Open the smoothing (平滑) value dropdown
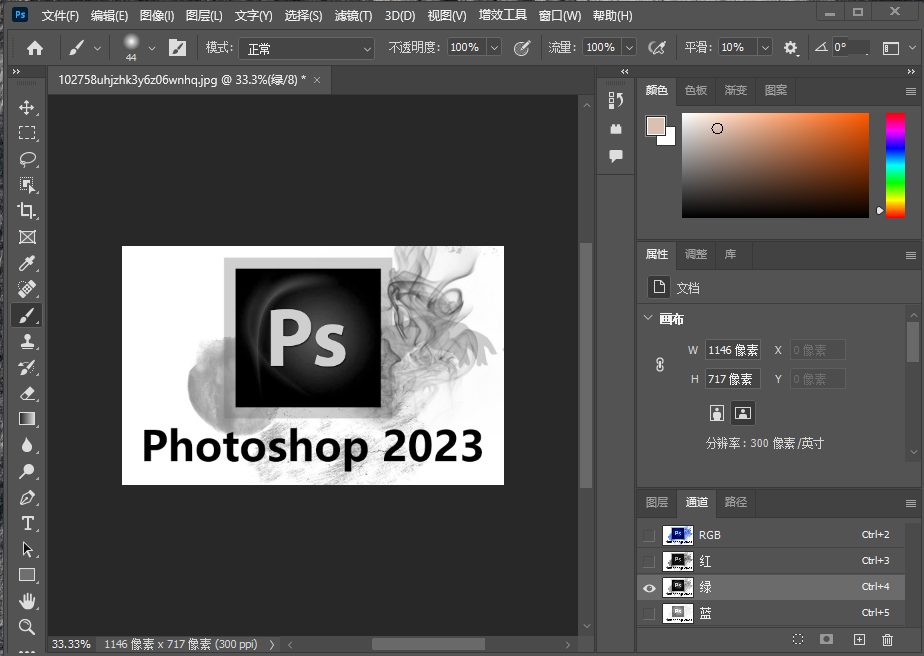This screenshot has width=924, height=656. [765, 47]
